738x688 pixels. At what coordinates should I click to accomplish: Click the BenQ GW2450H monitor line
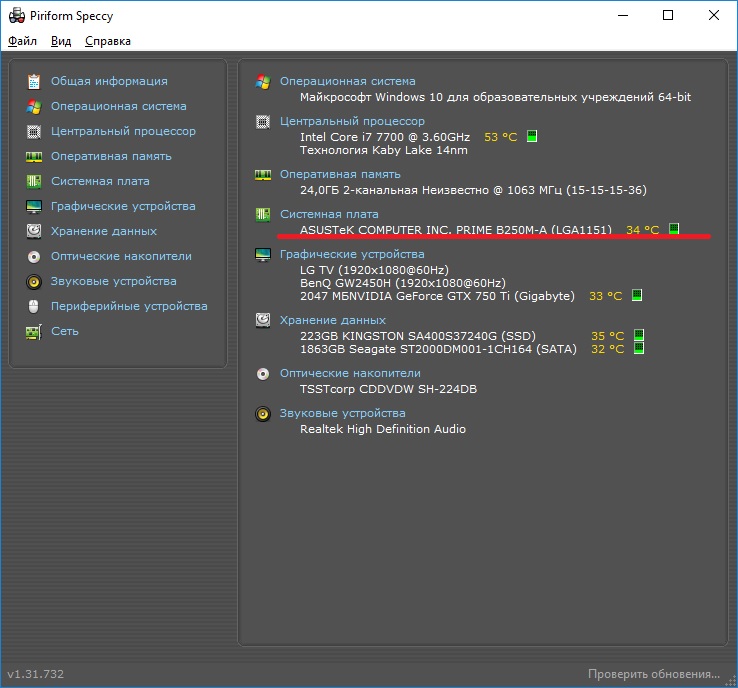[x=403, y=283]
